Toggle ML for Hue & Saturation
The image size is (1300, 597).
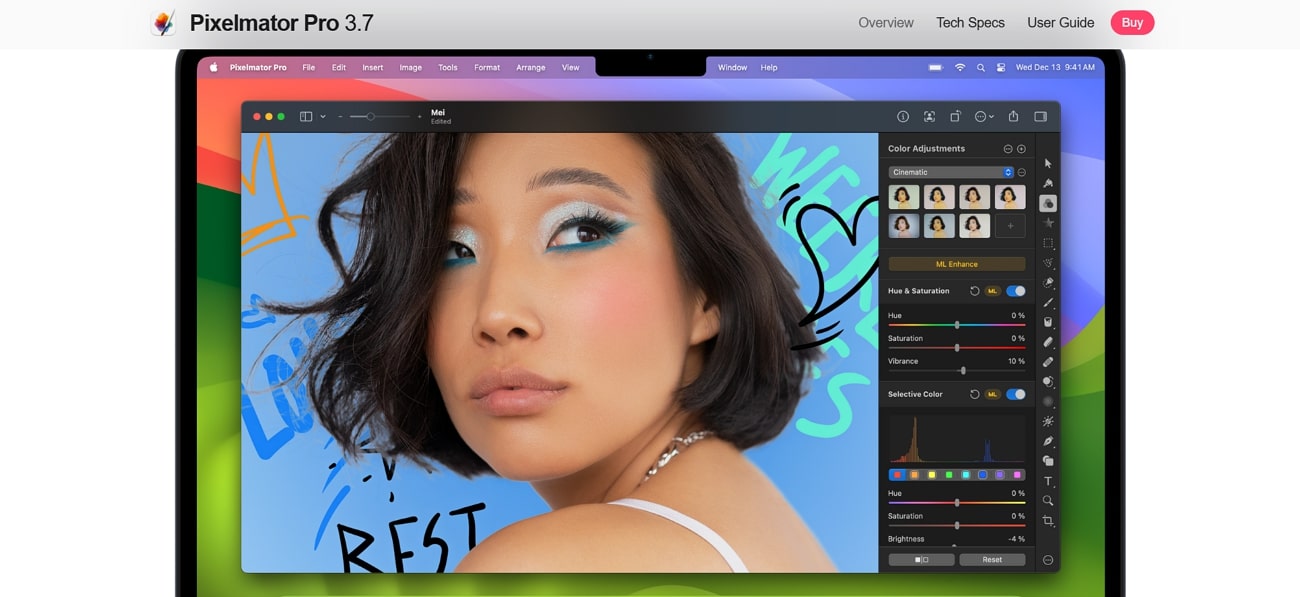[x=992, y=291]
